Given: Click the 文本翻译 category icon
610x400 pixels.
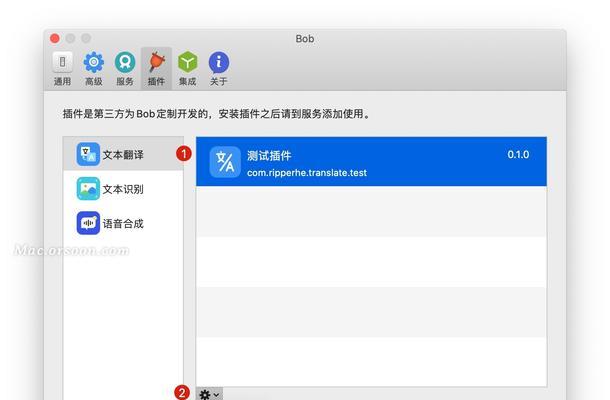Looking at the screenshot, I should click(x=88, y=154).
